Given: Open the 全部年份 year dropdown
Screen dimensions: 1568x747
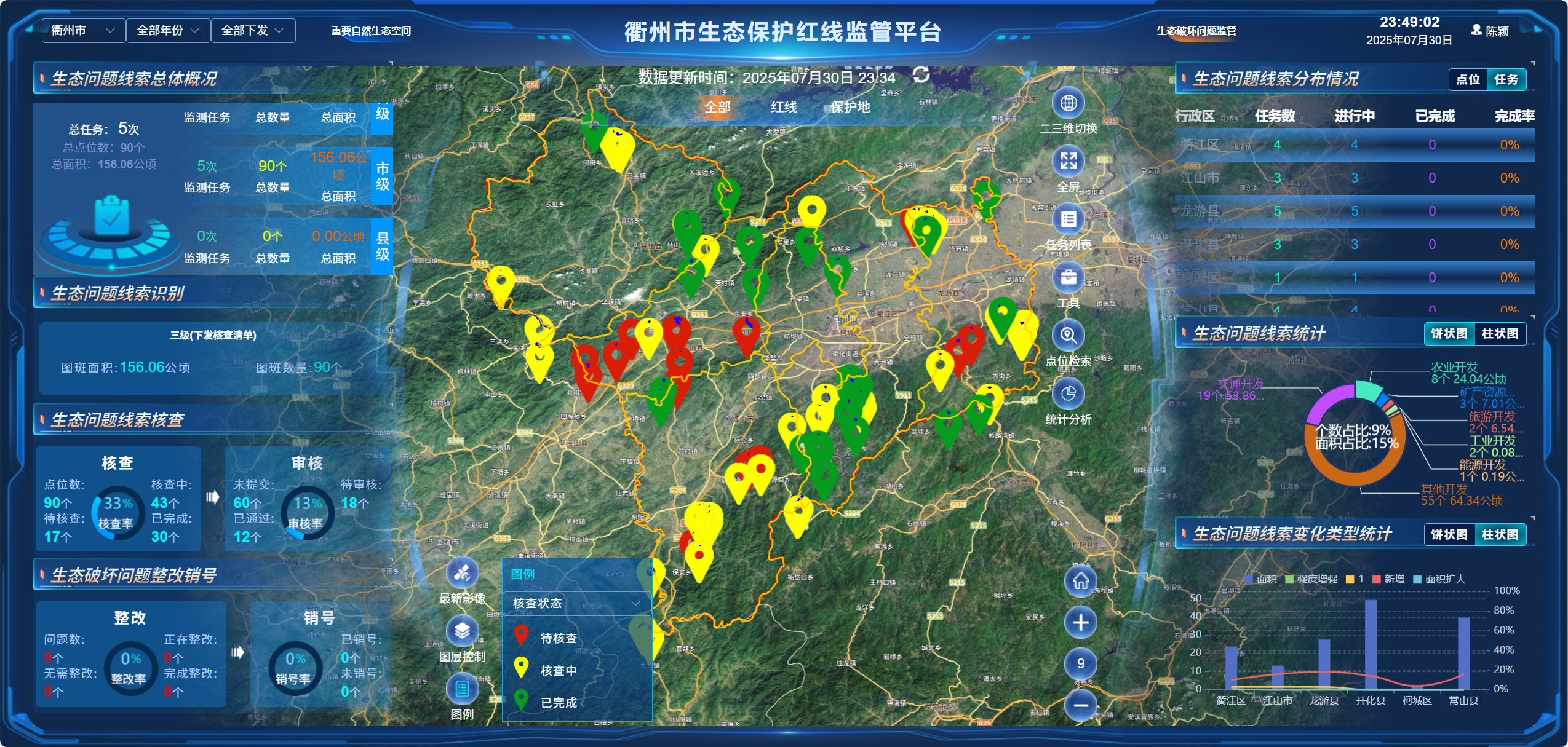Looking at the screenshot, I should [167, 31].
